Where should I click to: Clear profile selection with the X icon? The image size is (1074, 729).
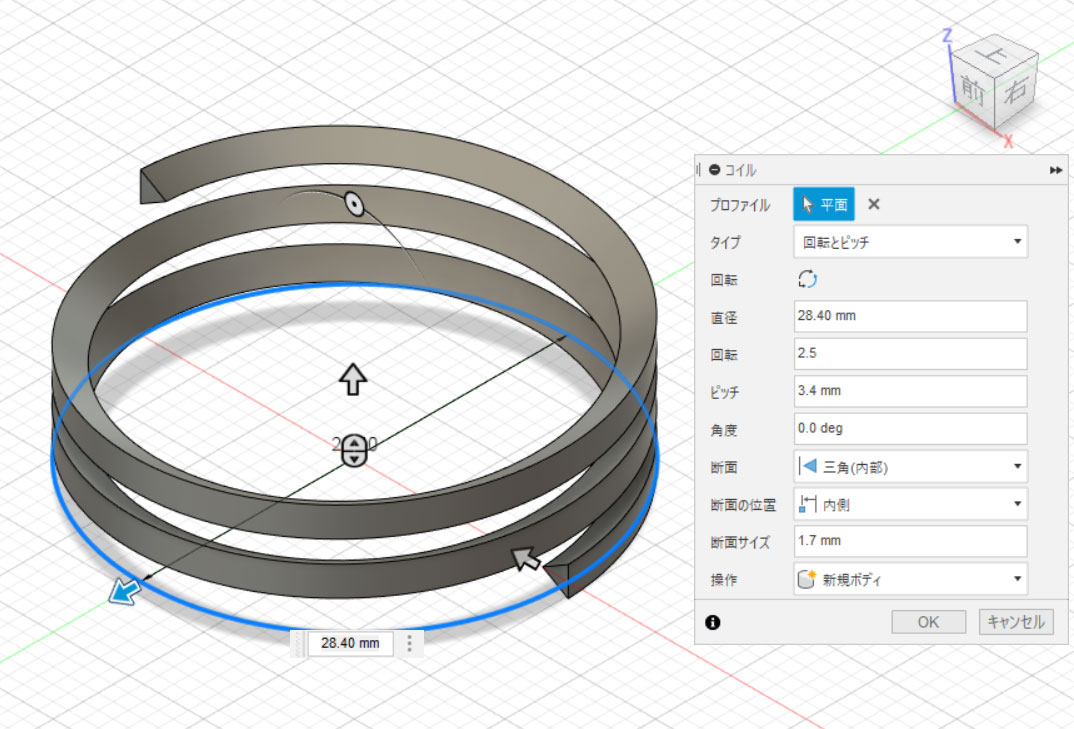pos(873,204)
